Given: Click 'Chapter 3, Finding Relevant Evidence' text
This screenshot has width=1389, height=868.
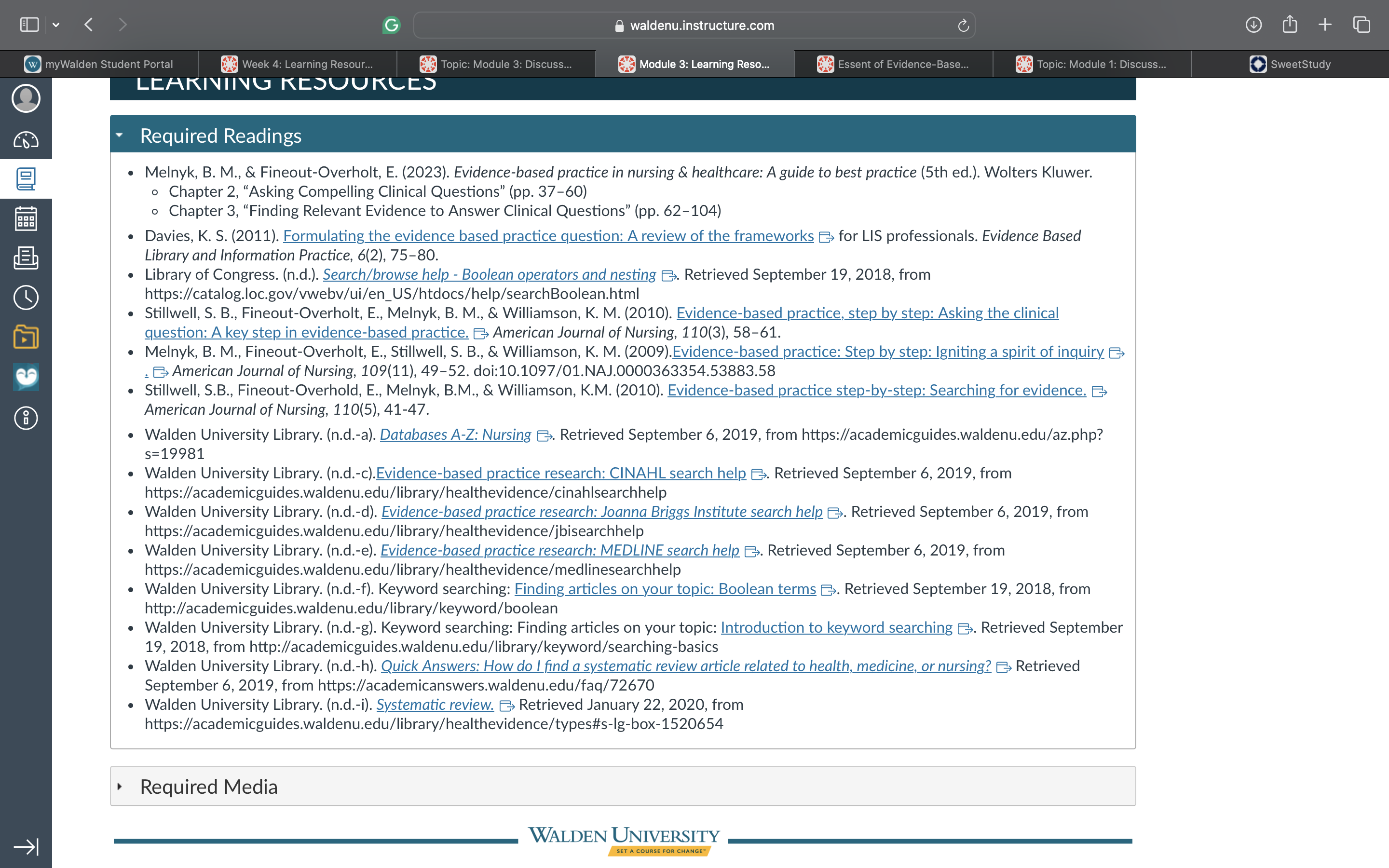Looking at the screenshot, I should pos(445,211).
